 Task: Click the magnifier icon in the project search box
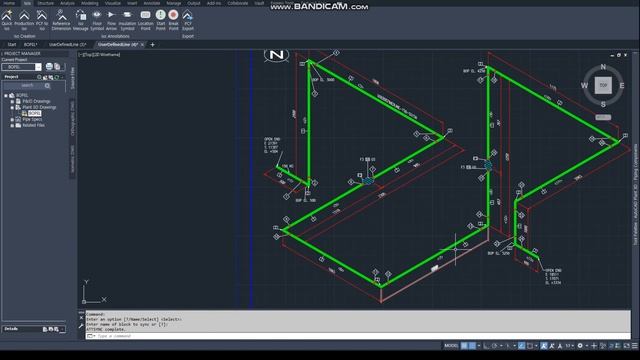(x=47, y=86)
